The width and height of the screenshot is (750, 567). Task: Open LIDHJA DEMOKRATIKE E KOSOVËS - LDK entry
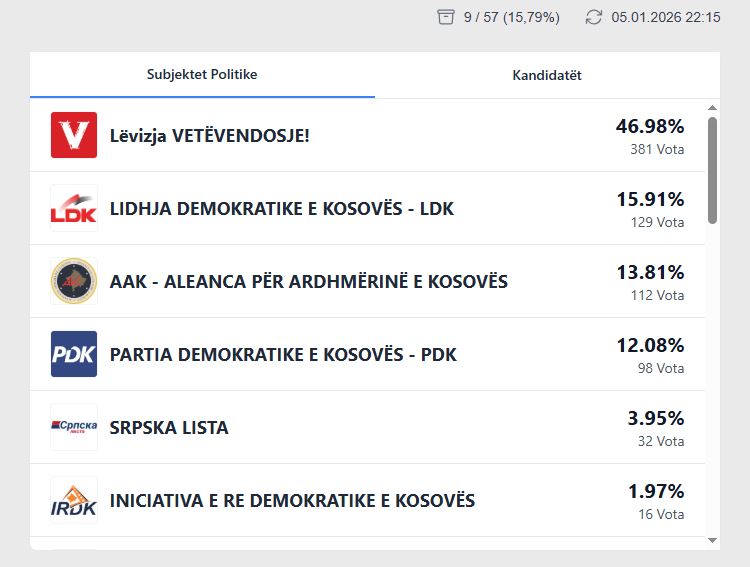click(x=281, y=209)
